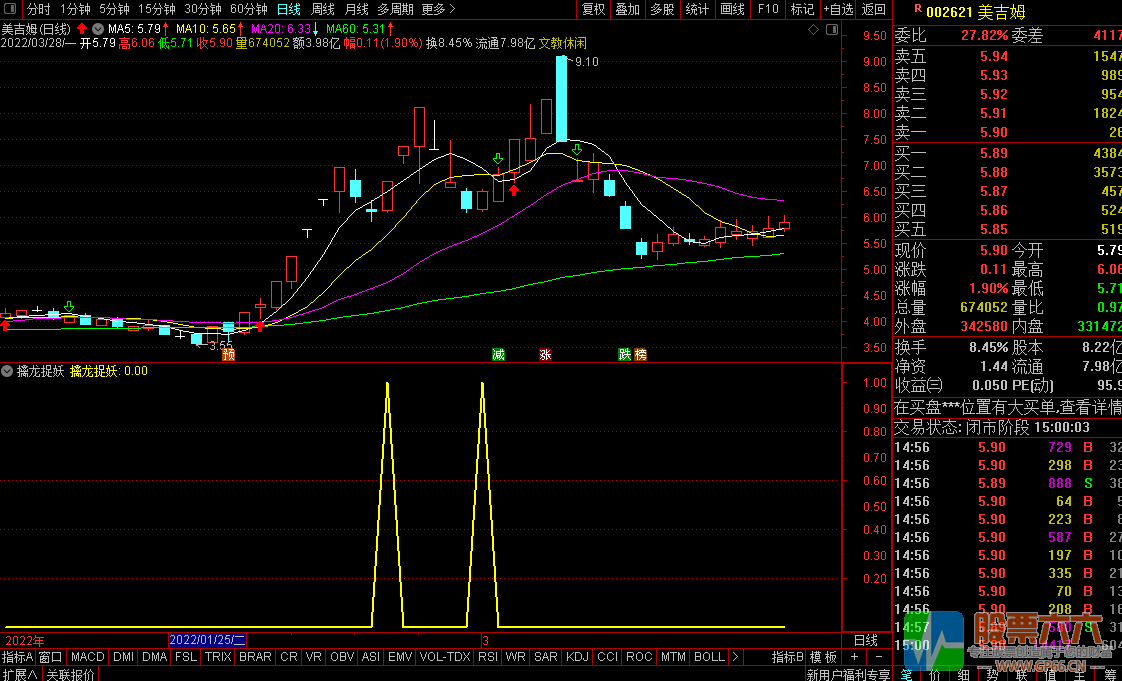
Task: Click the plus zoom-in button
Action: click(x=854, y=657)
